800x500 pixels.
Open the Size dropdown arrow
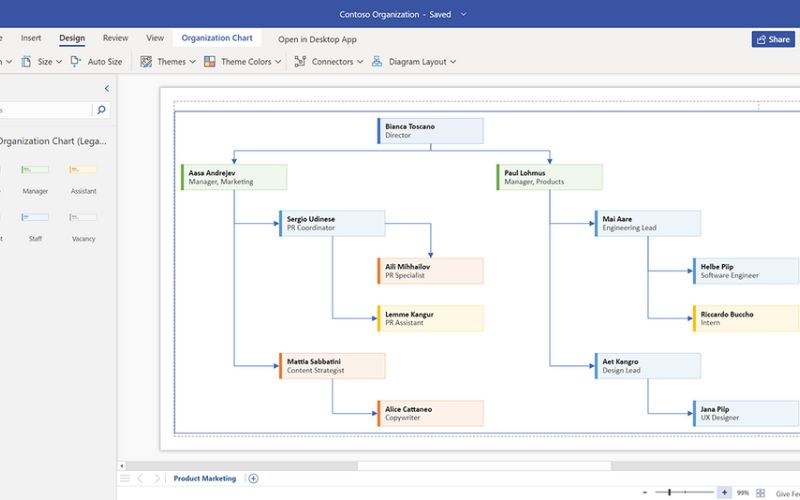(x=59, y=62)
